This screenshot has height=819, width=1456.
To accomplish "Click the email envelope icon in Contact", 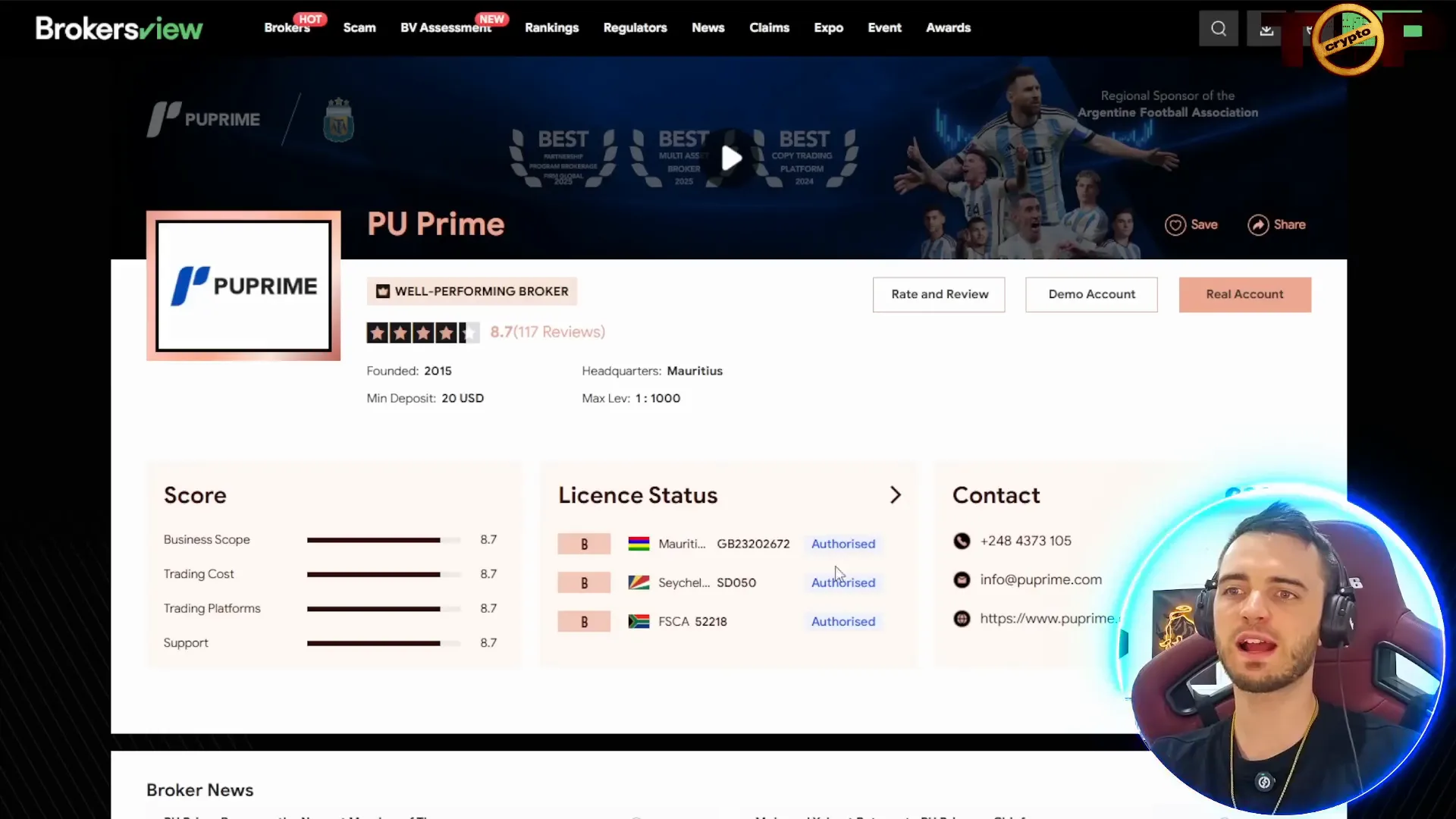I will 962,579.
